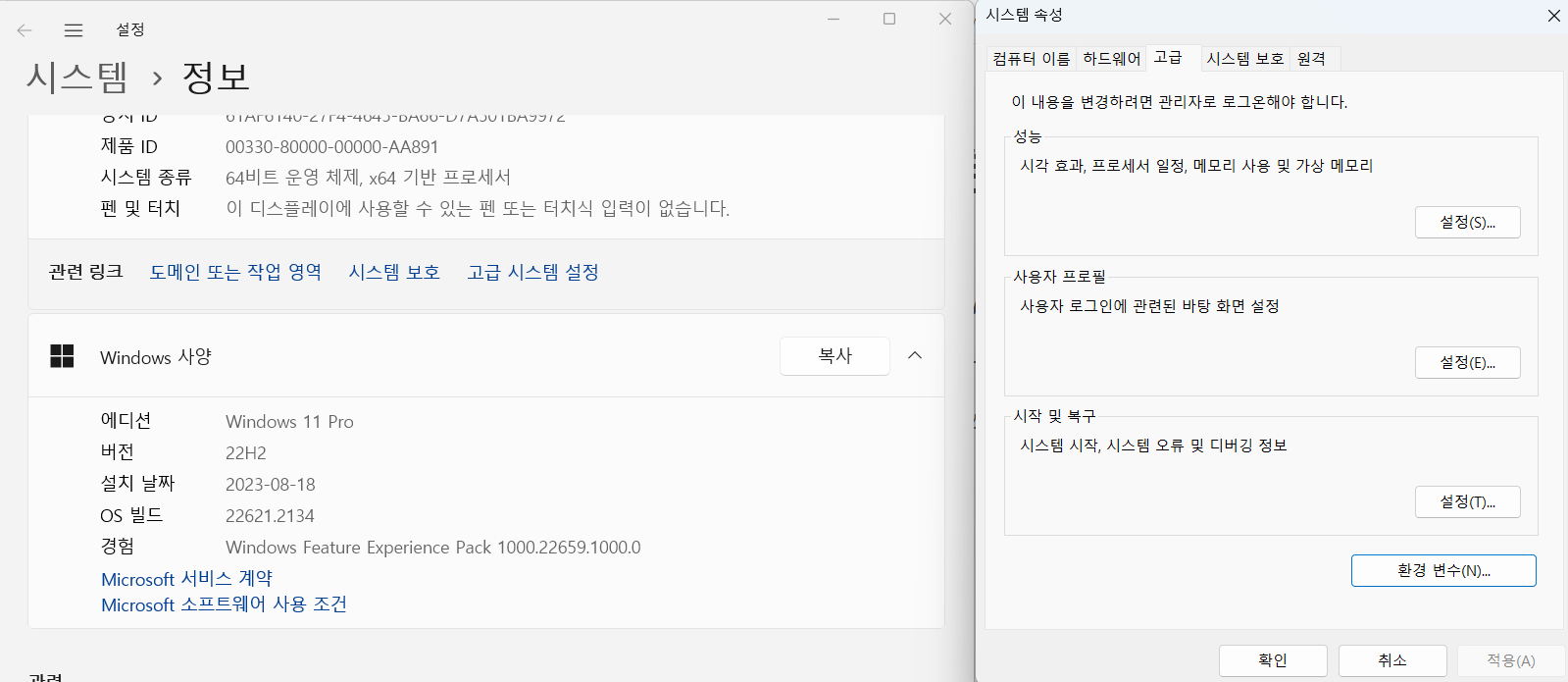The width and height of the screenshot is (1568, 682).
Task: Click the 펜 및 터치 description text
Action: click(x=478, y=208)
